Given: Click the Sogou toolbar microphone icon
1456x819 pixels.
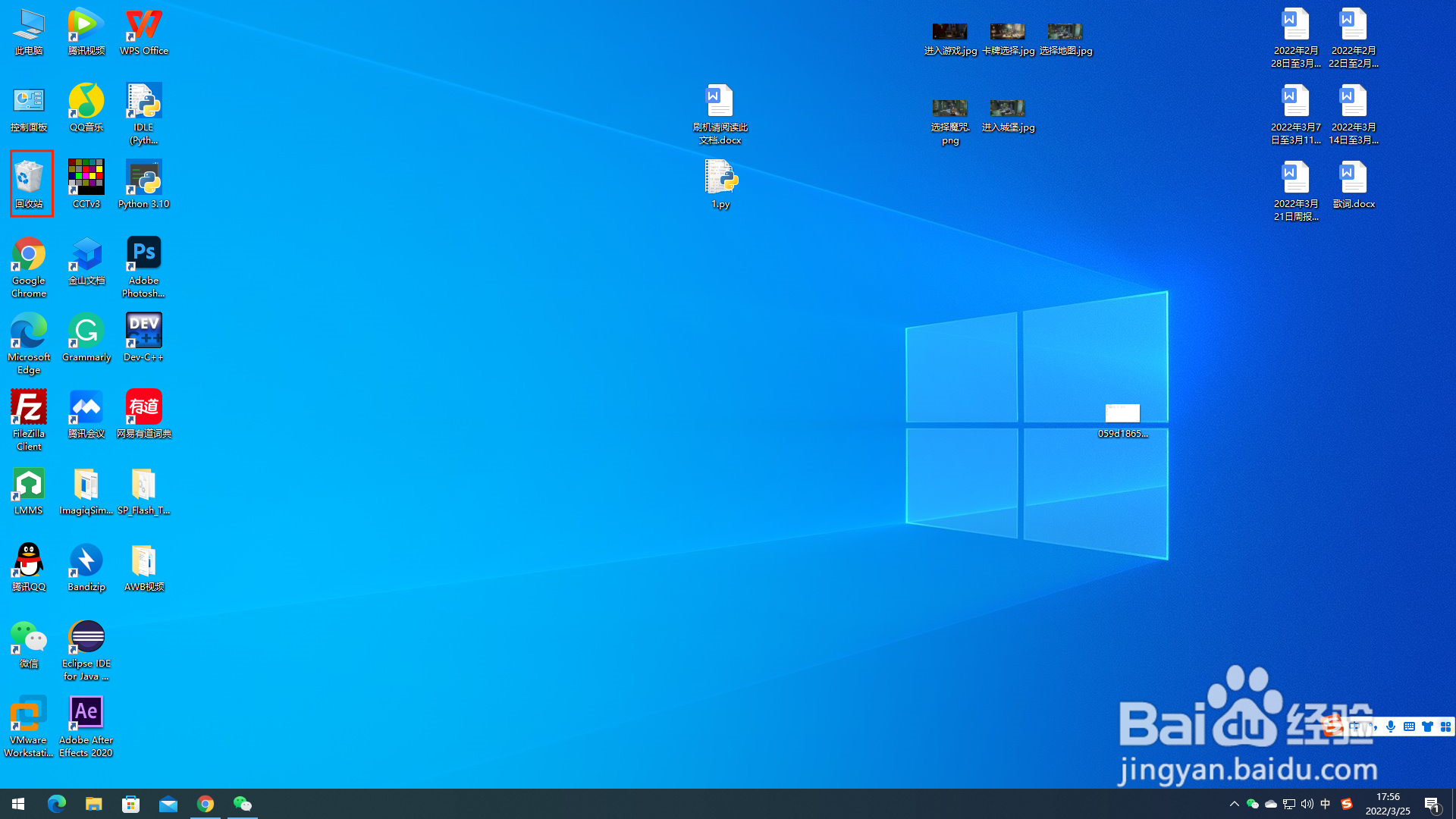Looking at the screenshot, I should pos(1390,726).
